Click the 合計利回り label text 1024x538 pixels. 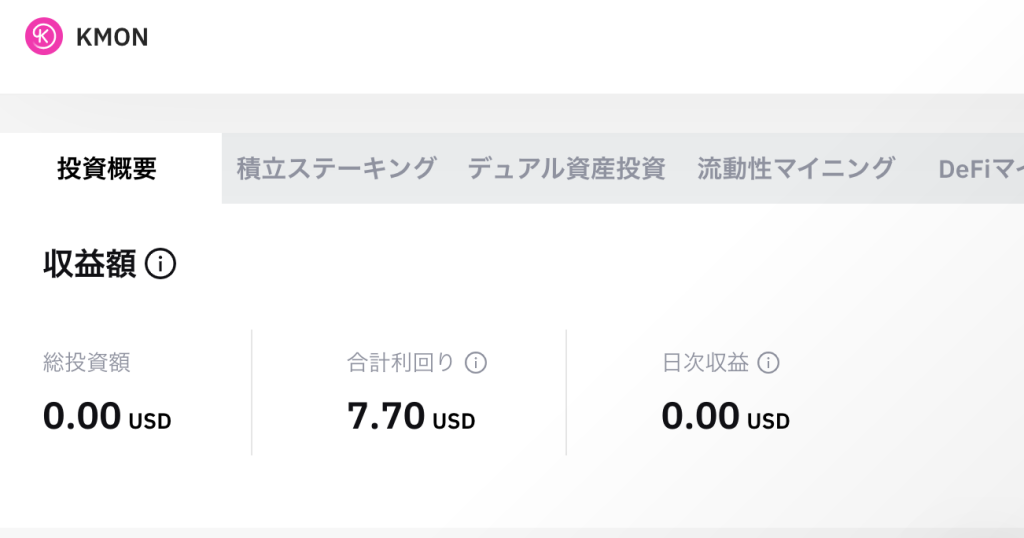[x=400, y=363]
